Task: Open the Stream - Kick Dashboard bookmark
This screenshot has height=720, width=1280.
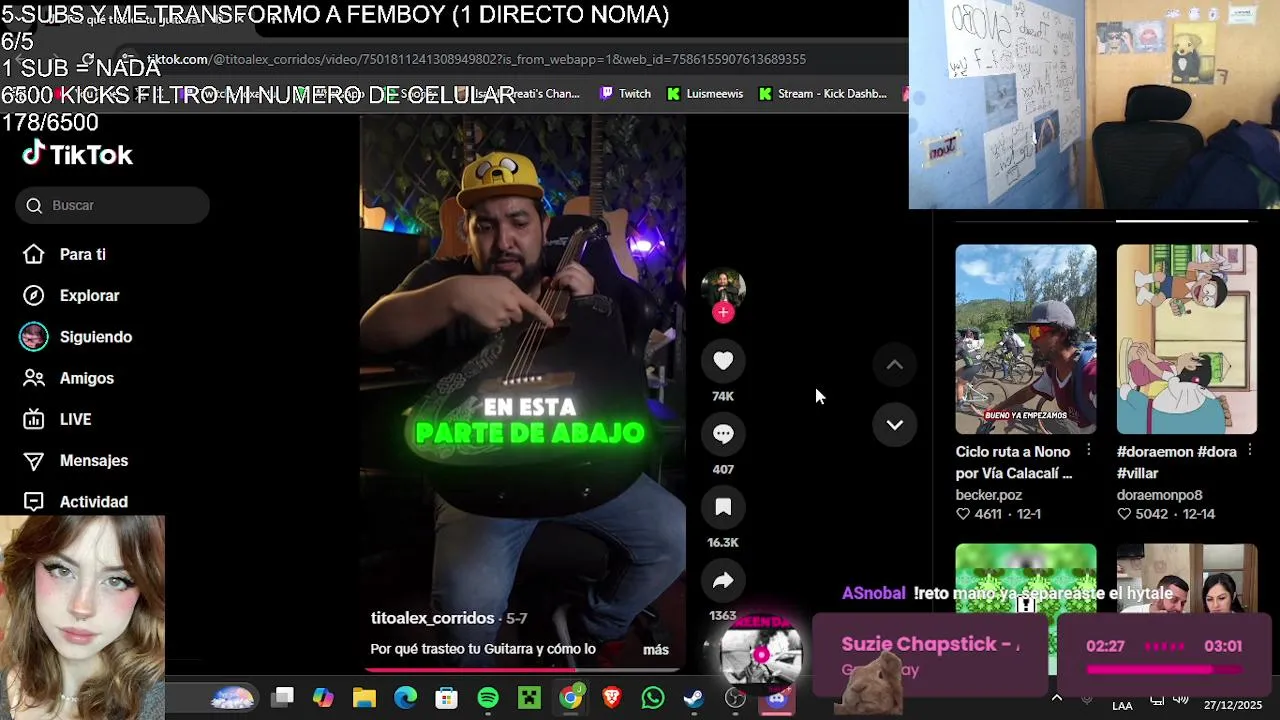Action: [823, 94]
